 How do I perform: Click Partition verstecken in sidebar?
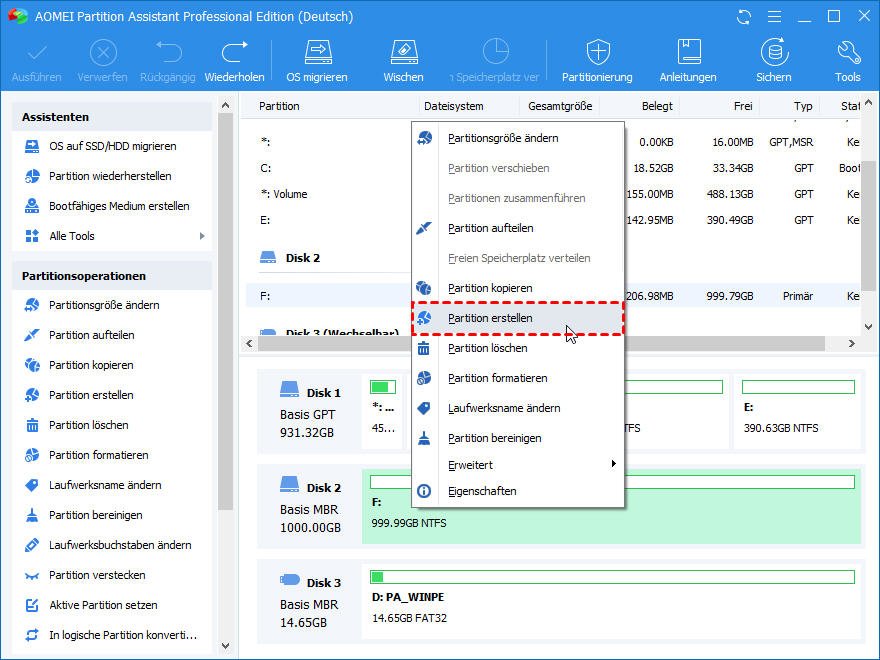(97, 575)
